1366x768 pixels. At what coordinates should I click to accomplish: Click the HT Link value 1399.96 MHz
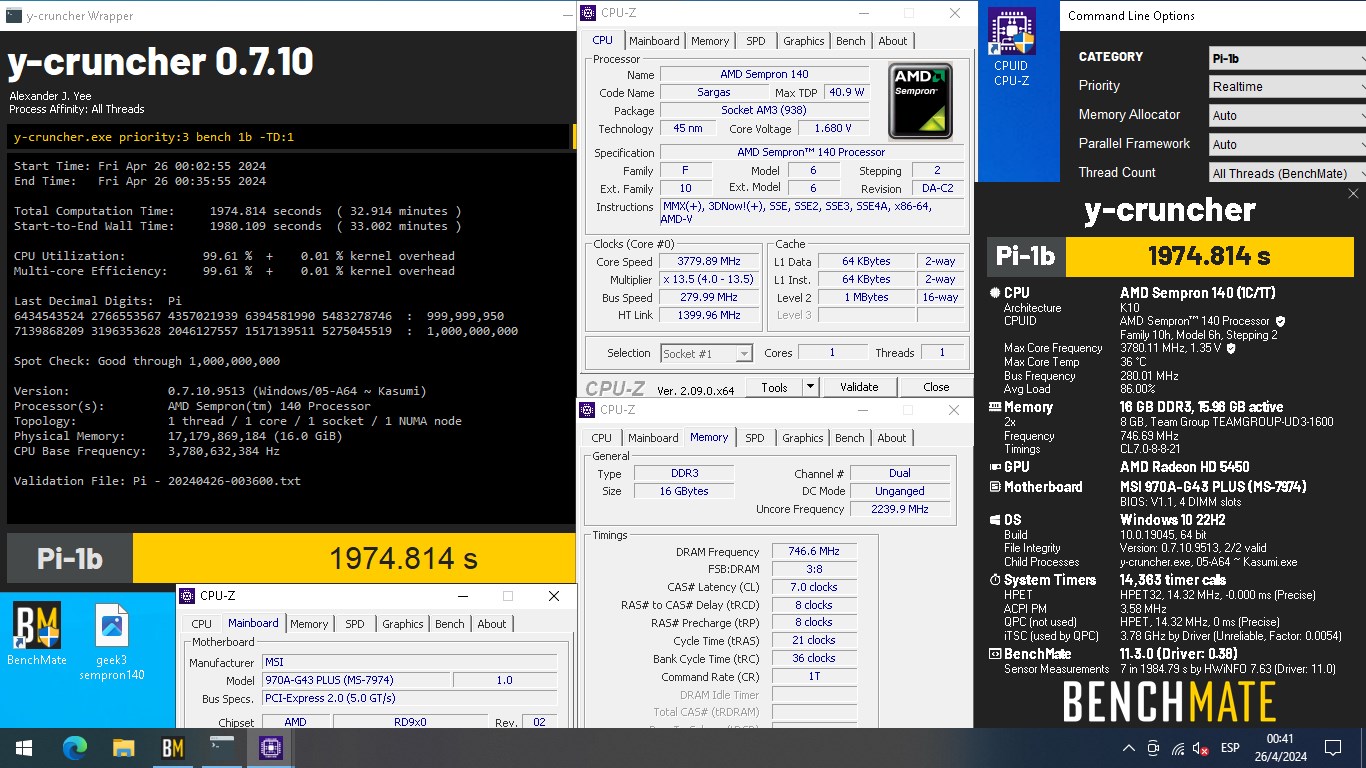pyautogui.click(x=708, y=315)
